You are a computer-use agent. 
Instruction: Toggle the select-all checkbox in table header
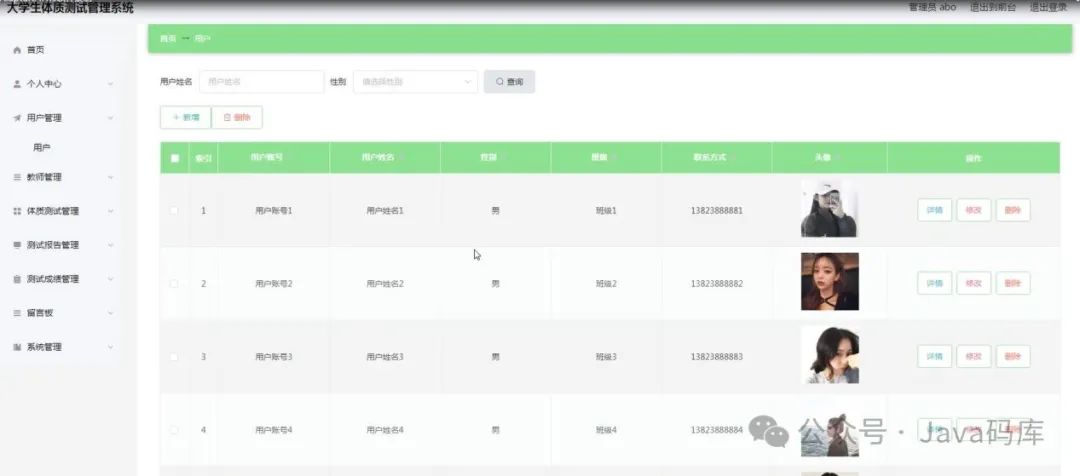coord(175,158)
